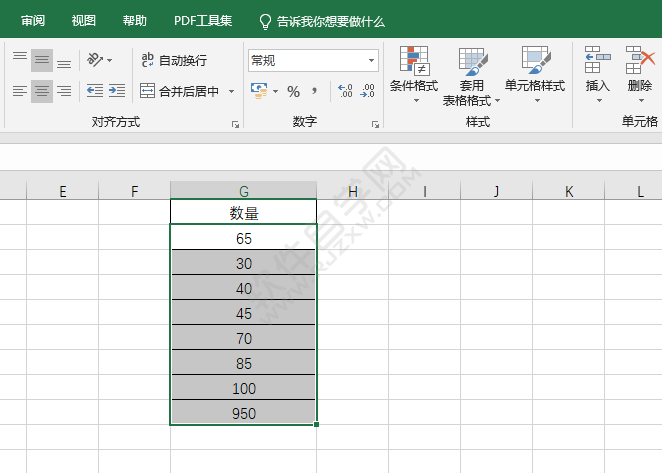
Task: Click the align text left icon
Action: 20,91
